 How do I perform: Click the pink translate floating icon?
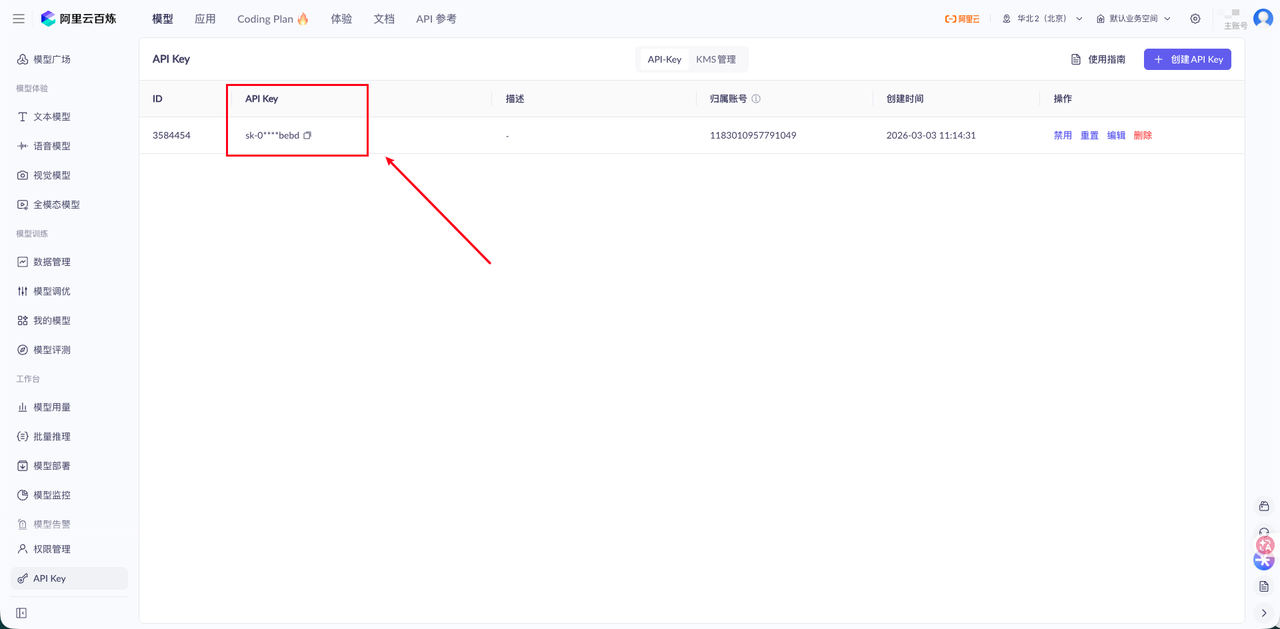pos(1265,545)
